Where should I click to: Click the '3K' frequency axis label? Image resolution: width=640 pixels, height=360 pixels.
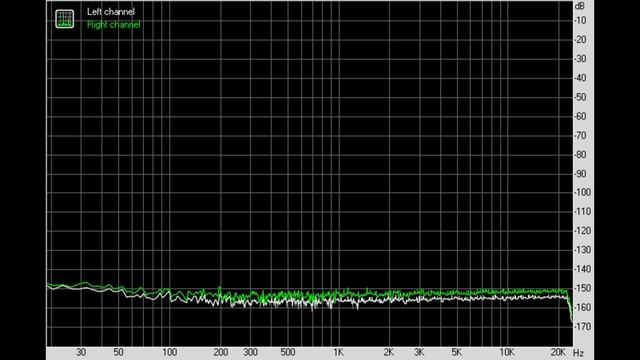[419, 352]
